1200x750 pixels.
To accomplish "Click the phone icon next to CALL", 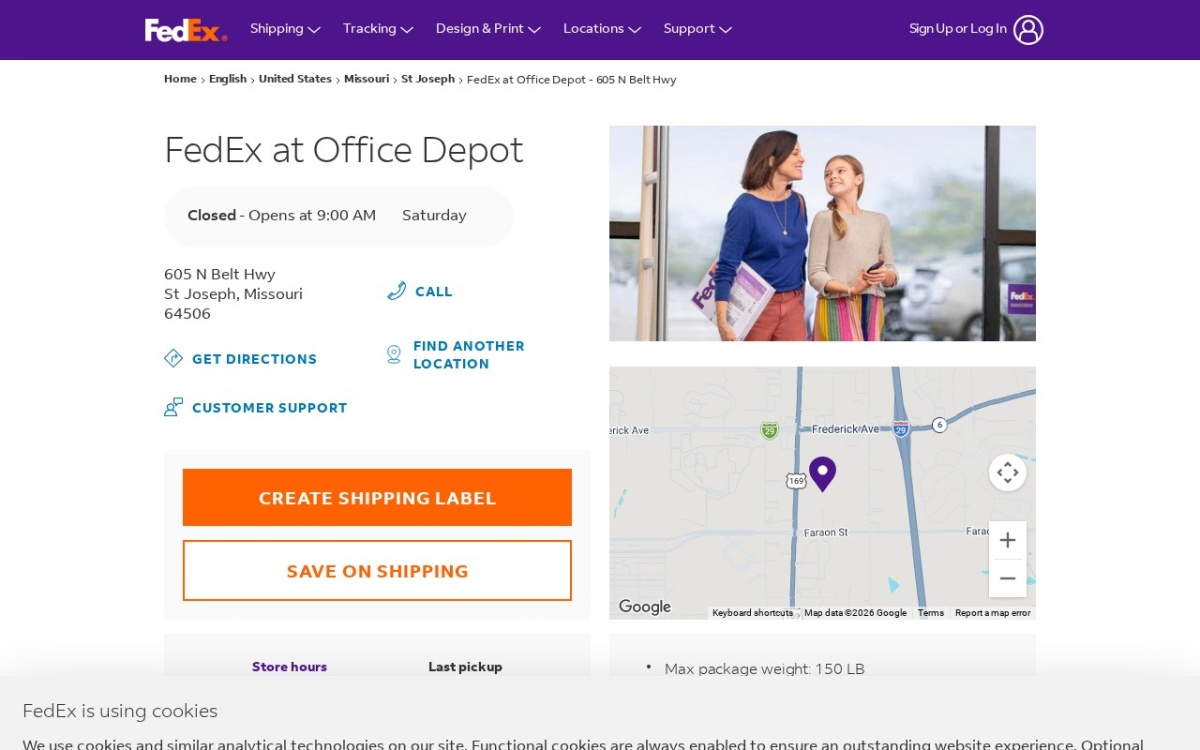I will tap(397, 291).
